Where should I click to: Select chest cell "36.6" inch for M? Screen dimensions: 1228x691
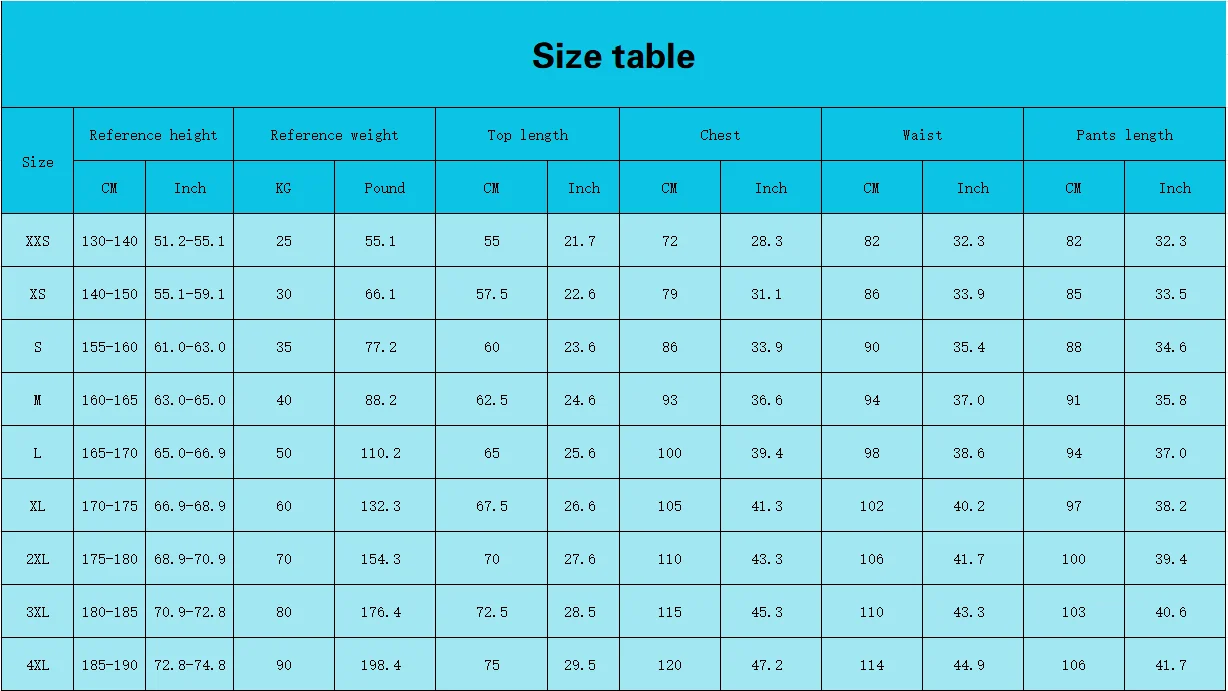tap(767, 400)
